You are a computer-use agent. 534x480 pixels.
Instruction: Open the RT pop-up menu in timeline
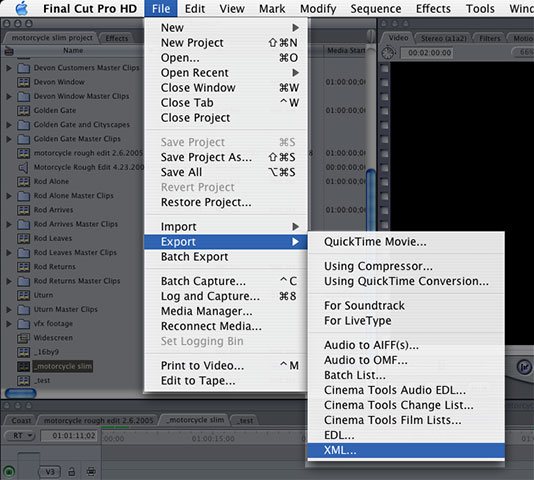[x=20, y=436]
